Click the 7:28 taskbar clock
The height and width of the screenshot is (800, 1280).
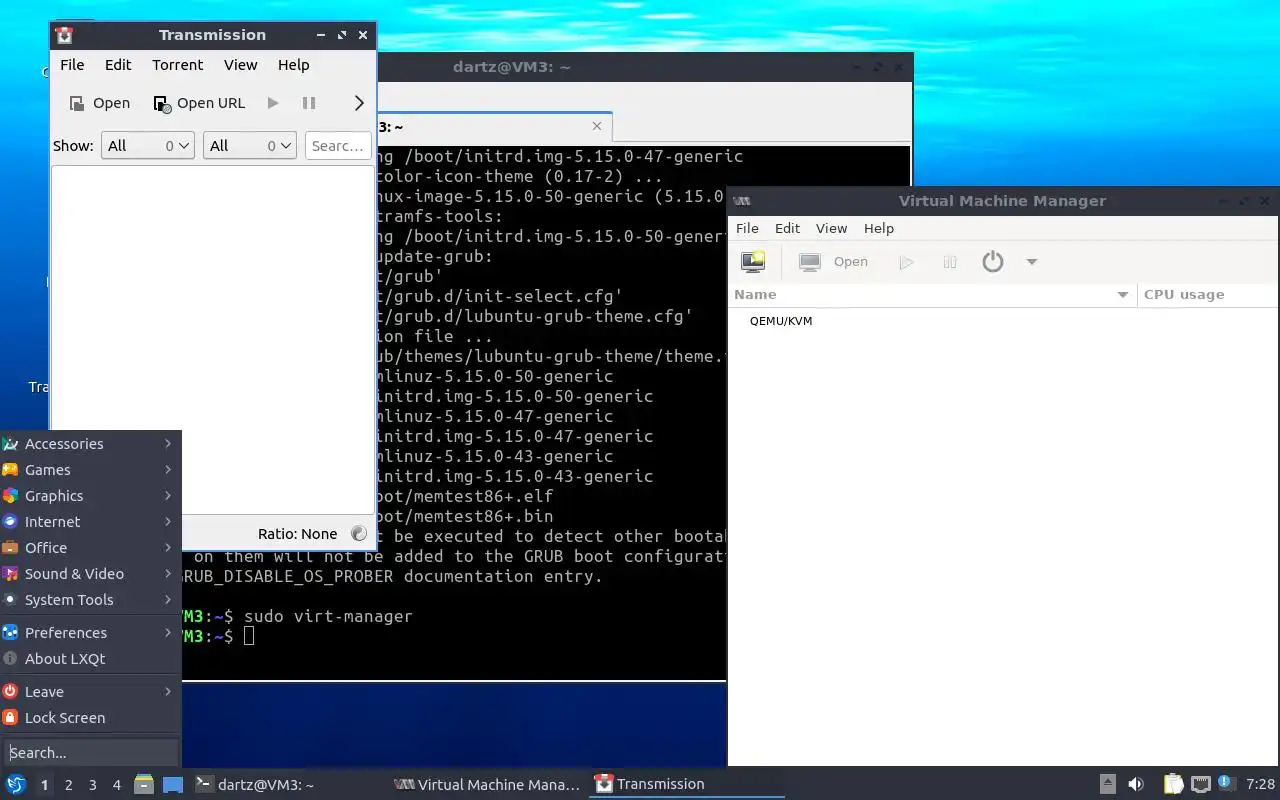pos(1260,784)
